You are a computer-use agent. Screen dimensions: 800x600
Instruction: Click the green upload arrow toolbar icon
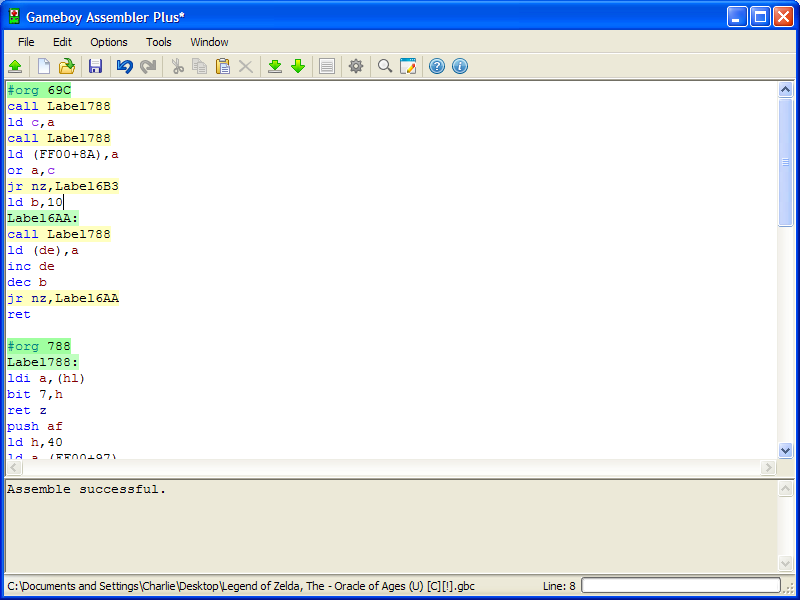[x=15, y=67]
